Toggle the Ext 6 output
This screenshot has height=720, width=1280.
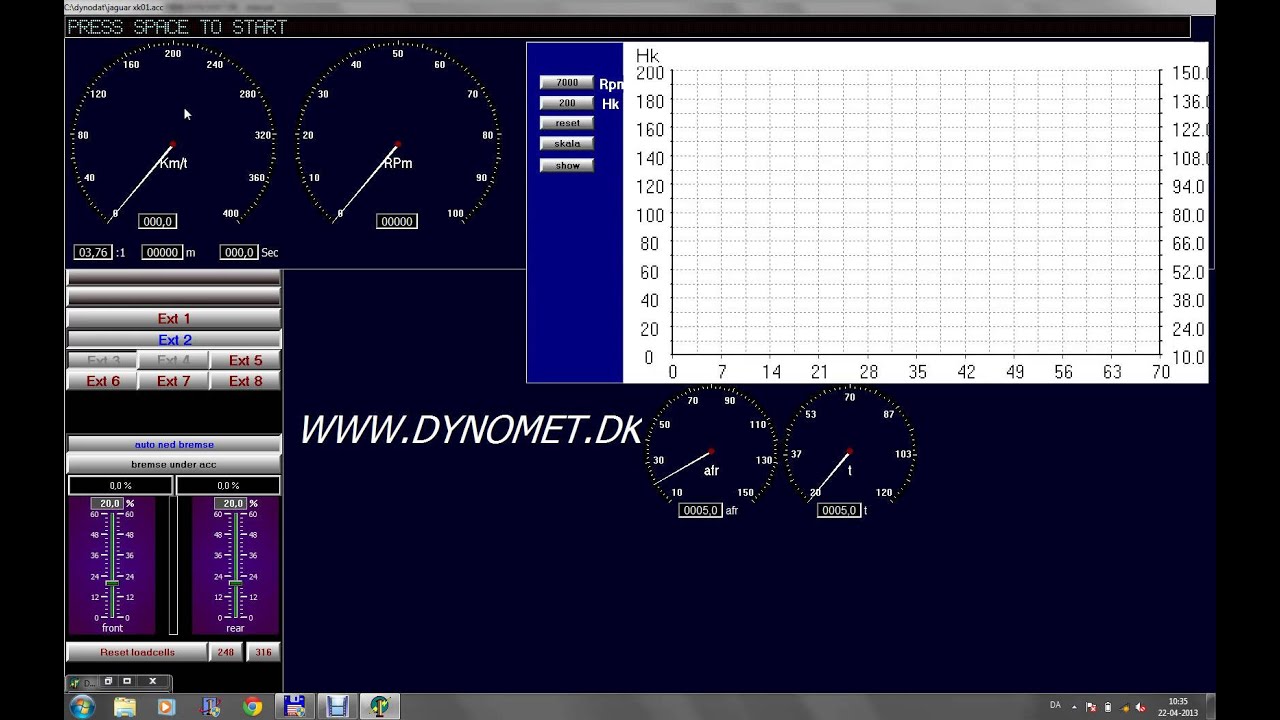102,381
